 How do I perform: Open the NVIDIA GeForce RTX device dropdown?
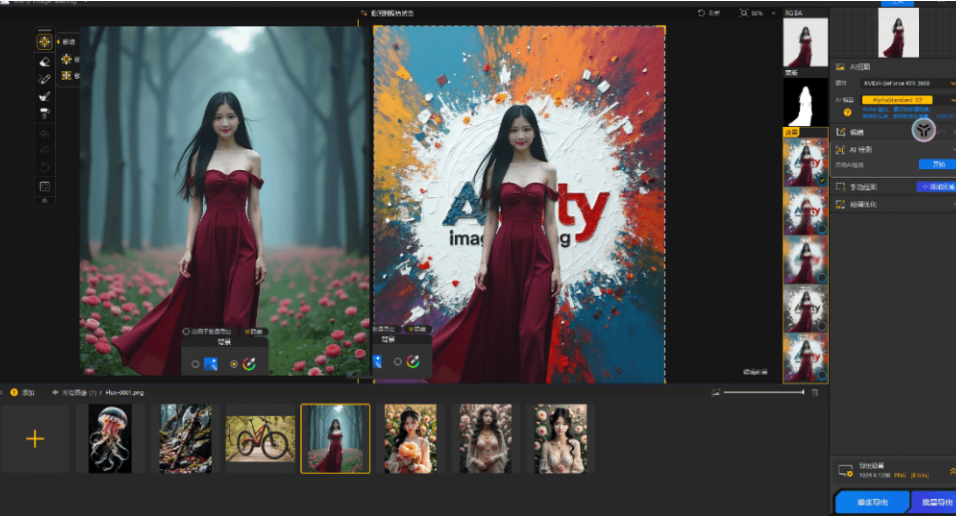point(897,84)
